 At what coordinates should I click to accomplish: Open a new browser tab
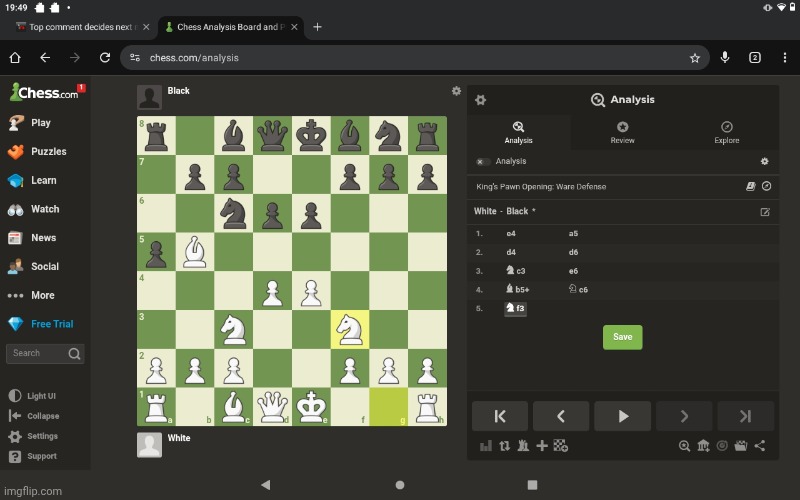tap(317, 27)
